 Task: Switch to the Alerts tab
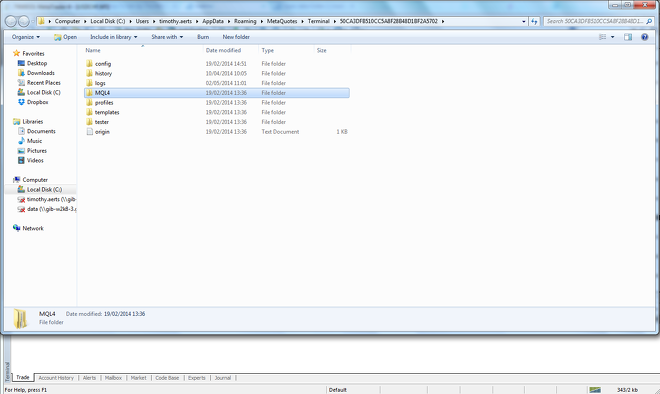point(89,378)
